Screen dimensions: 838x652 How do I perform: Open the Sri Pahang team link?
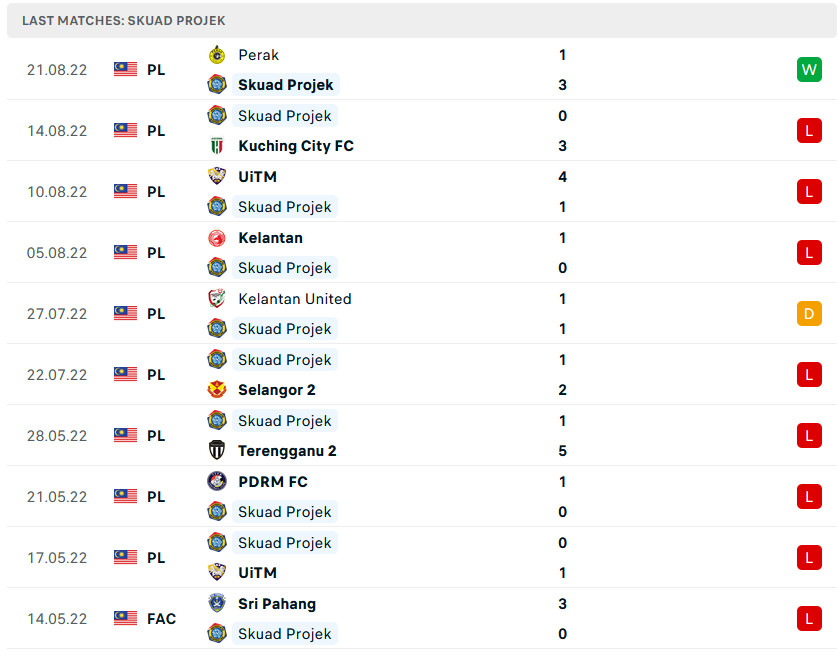(277, 604)
